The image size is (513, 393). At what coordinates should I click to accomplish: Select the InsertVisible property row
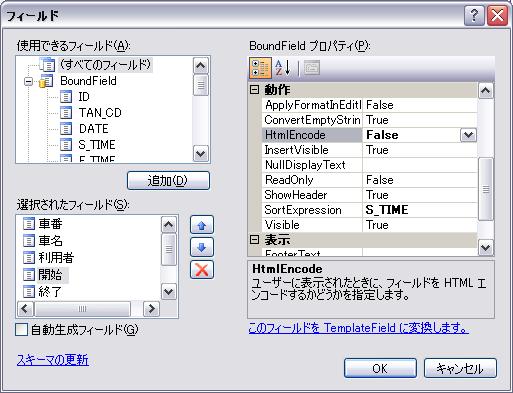(369, 150)
